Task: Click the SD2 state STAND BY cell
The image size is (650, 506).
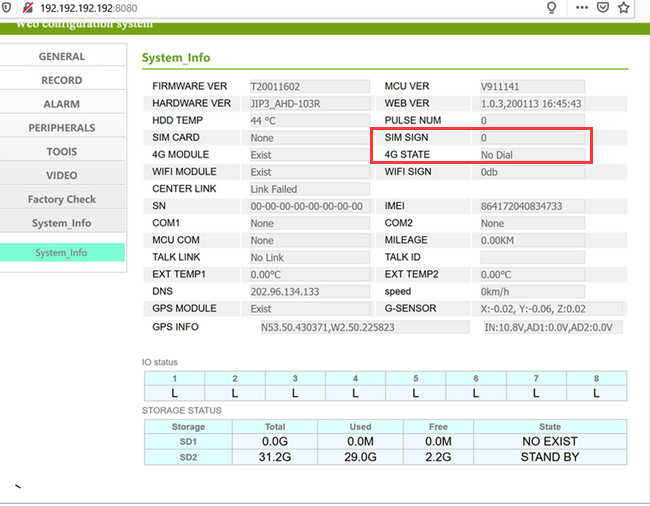Action: 550,457
